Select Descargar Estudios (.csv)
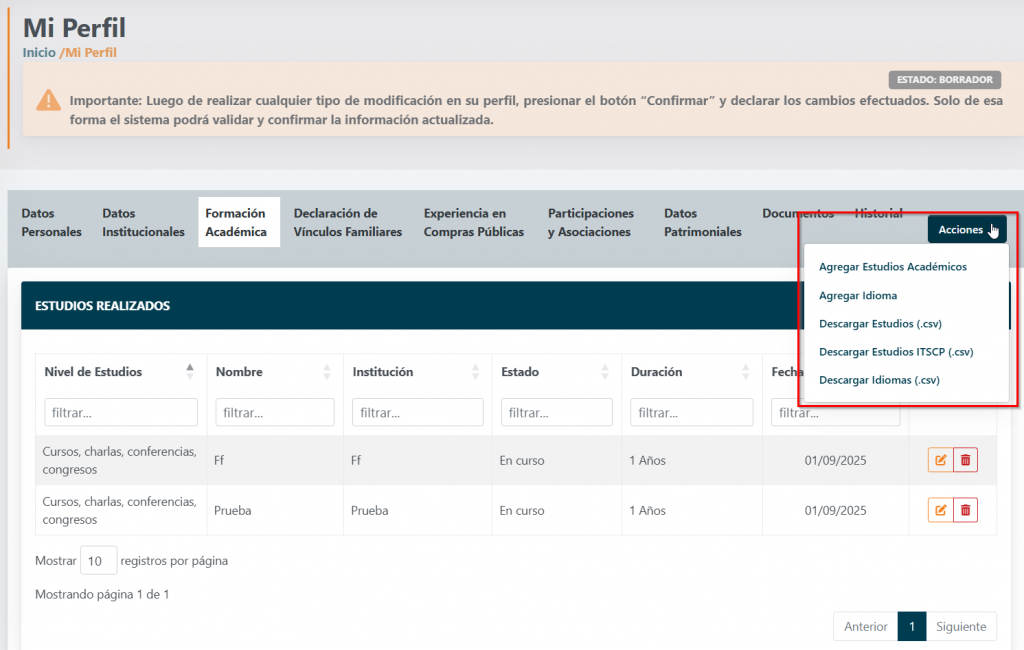The width and height of the screenshot is (1024, 650). [x=880, y=323]
